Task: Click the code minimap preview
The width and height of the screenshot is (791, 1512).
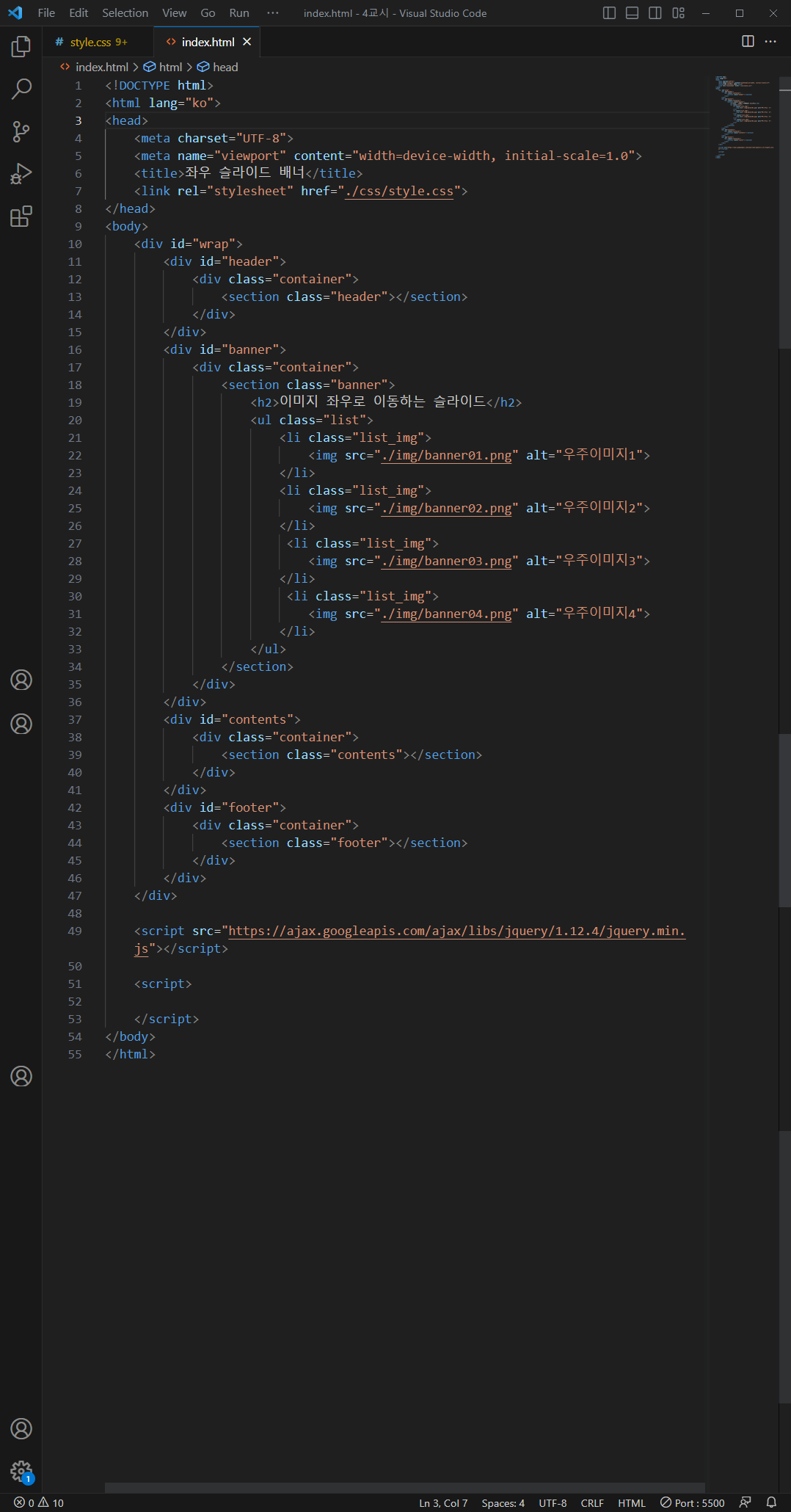Action: [x=744, y=117]
